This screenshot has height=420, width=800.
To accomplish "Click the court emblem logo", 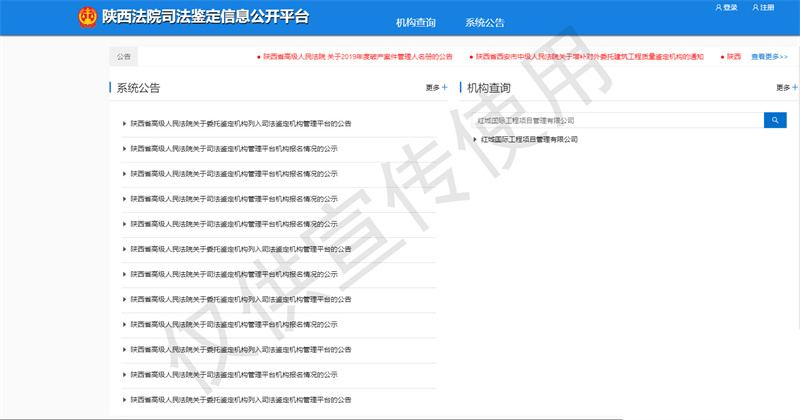I will [88, 17].
